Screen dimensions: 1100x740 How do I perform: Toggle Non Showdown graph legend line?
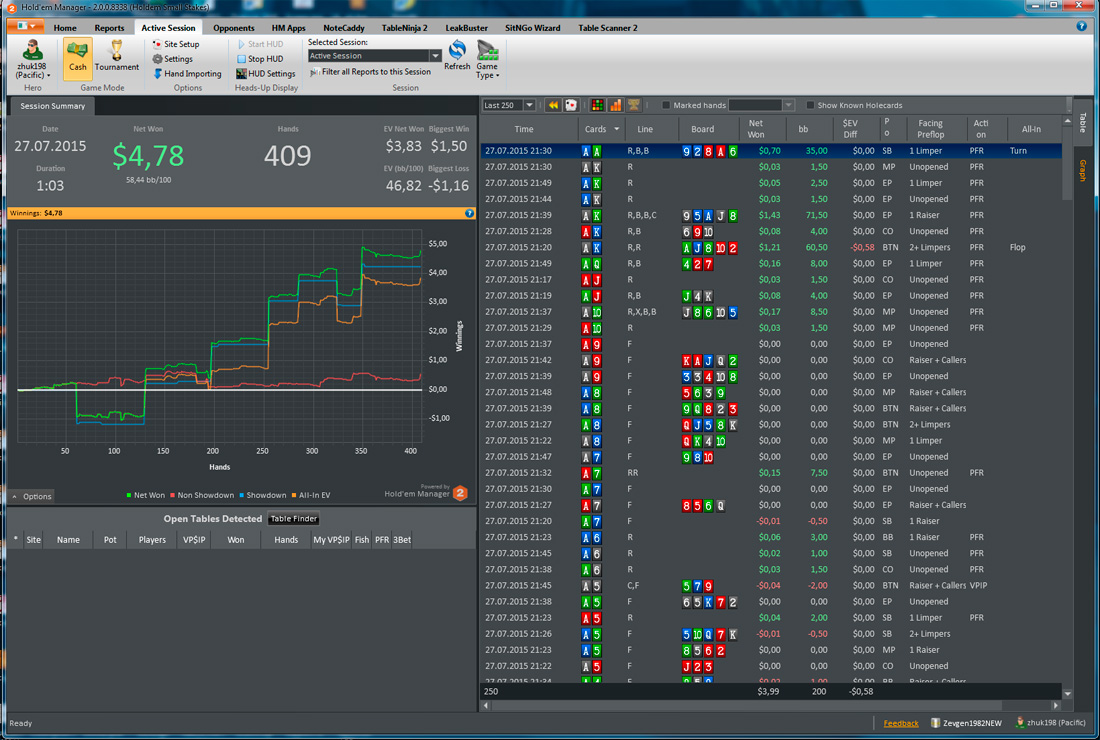[x=202, y=495]
